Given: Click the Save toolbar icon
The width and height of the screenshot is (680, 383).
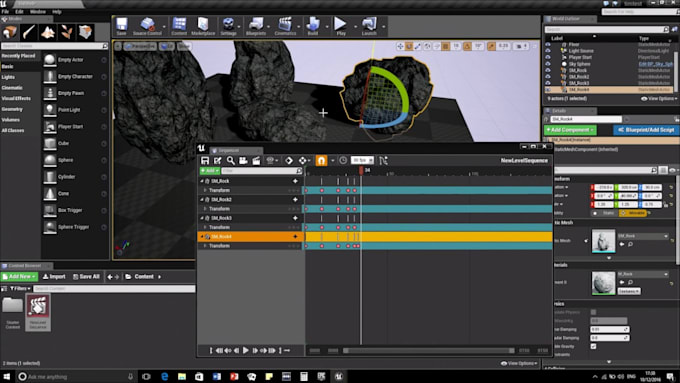Looking at the screenshot, I should (x=121, y=26).
